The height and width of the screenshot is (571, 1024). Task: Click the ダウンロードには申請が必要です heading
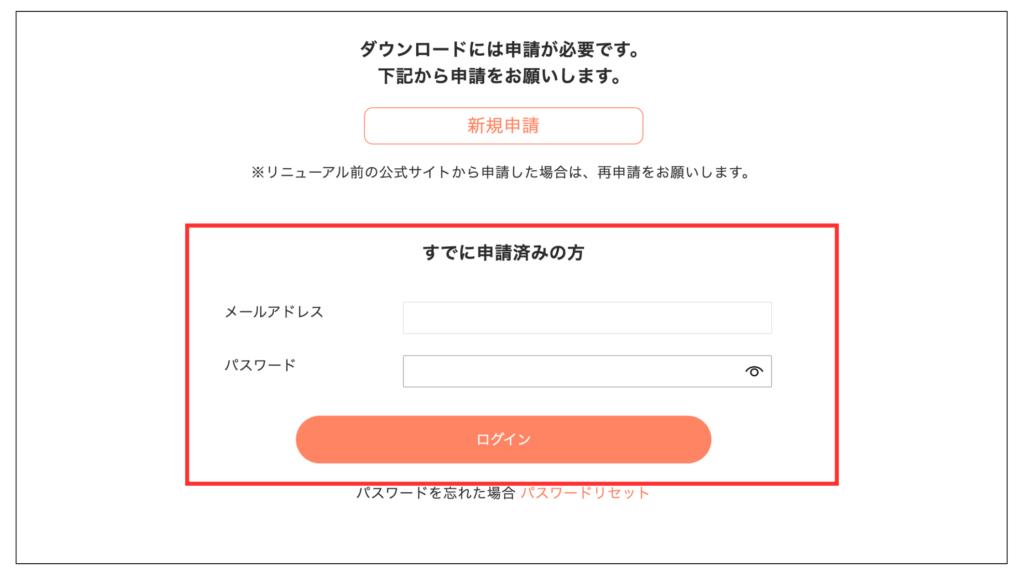coord(499,49)
